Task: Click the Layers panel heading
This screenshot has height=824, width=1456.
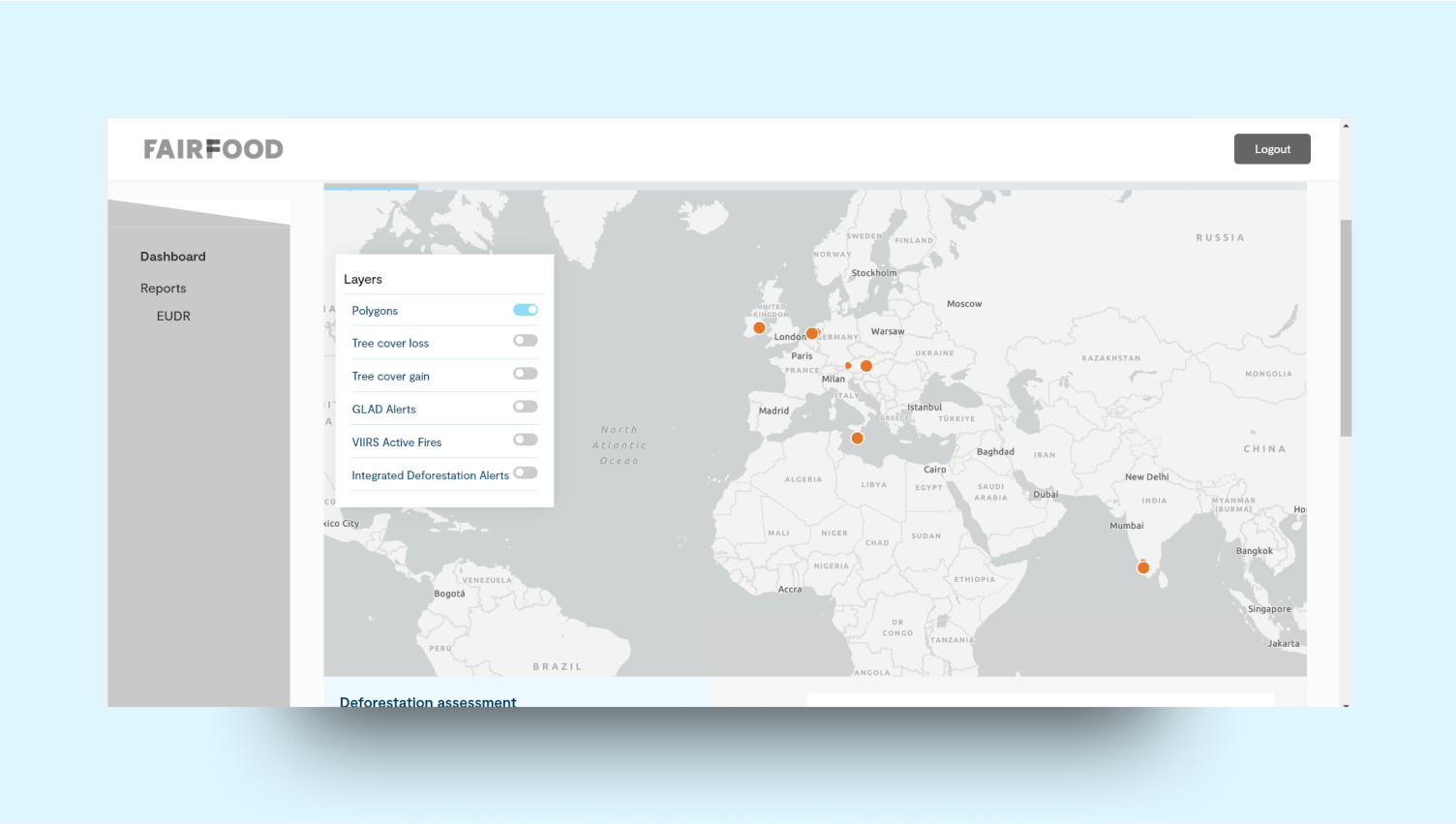Action: (363, 280)
